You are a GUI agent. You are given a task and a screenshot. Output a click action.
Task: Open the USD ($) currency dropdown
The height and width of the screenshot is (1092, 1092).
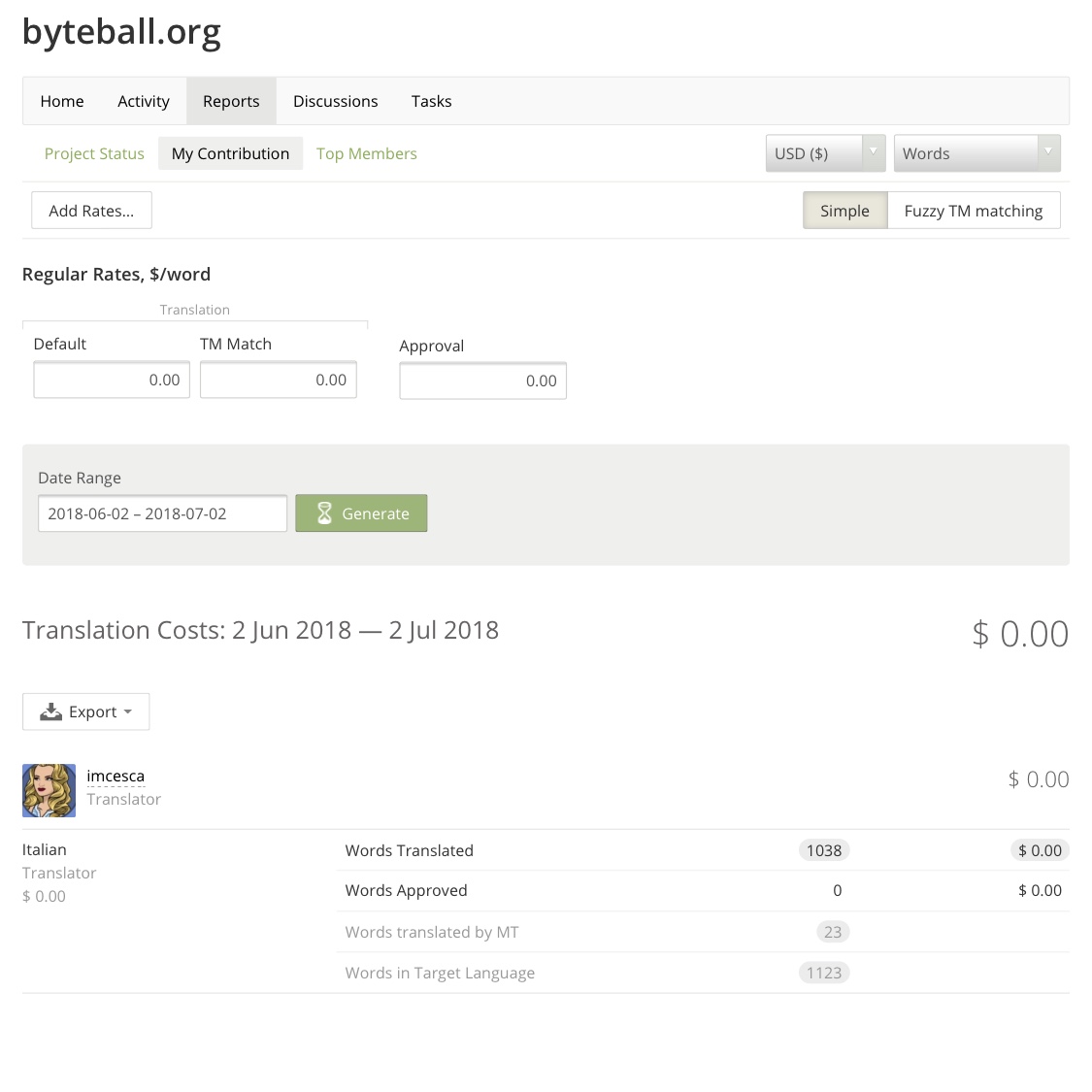tap(825, 153)
